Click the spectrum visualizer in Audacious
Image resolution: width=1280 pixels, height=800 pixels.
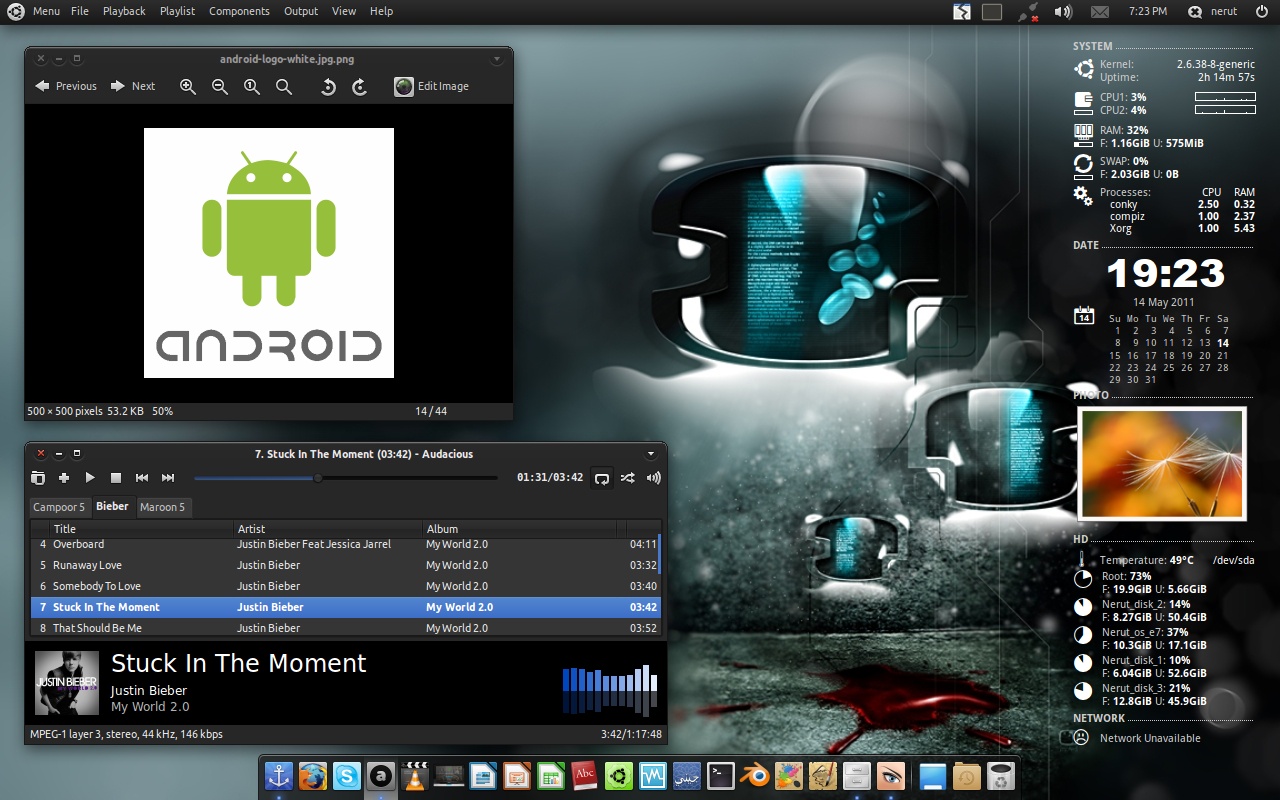click(610, 690)
